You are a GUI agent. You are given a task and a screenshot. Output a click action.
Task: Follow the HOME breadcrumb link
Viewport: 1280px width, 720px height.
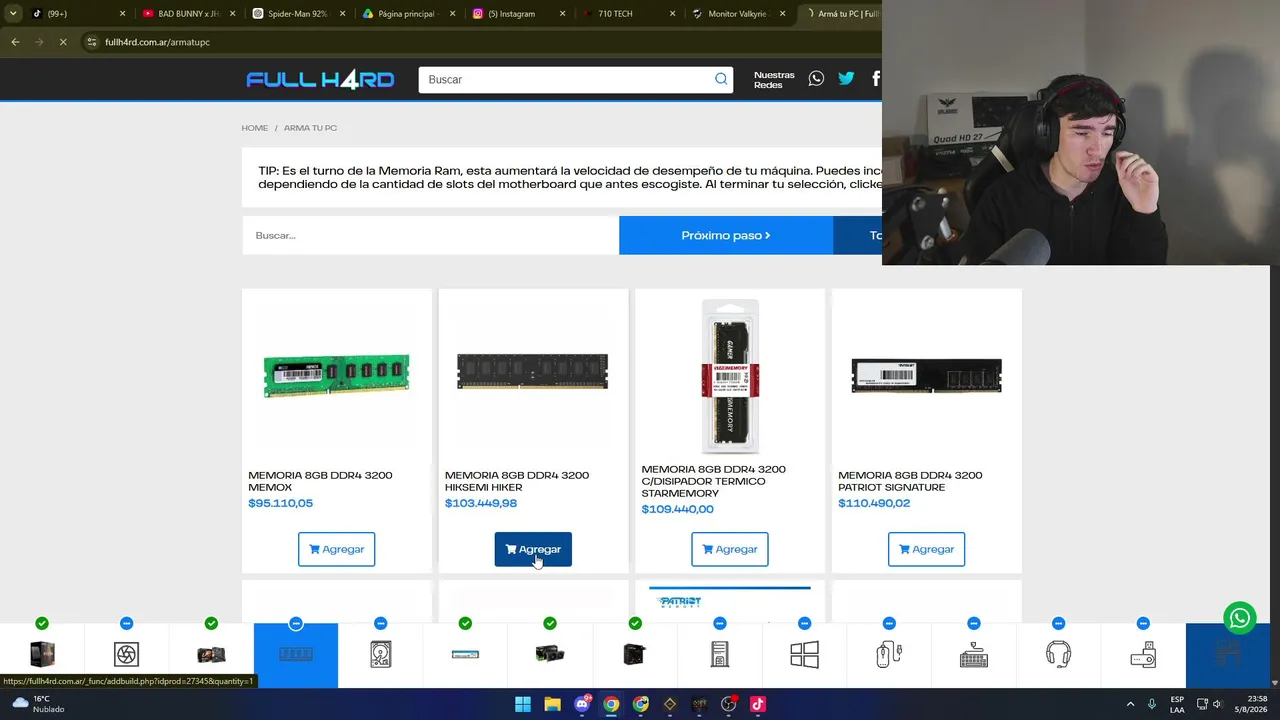tap(255, 128)
